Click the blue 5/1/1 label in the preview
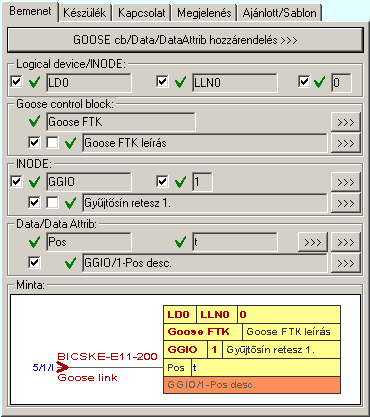 [x=43, y=368]
